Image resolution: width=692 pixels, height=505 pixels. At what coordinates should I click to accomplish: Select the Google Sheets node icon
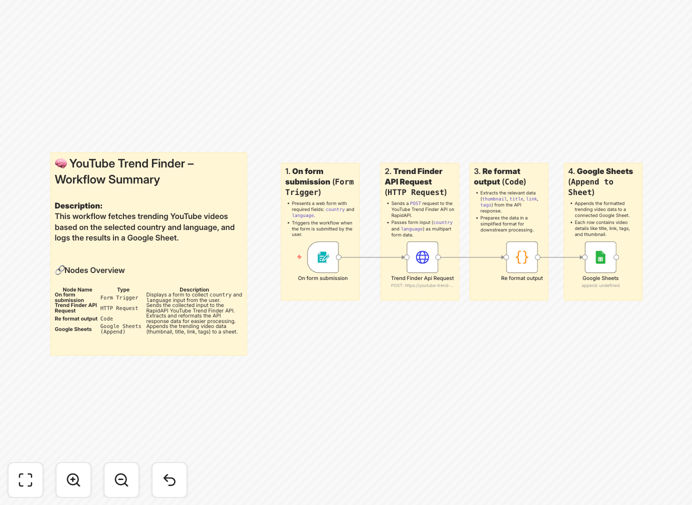(x=600, y=257)
